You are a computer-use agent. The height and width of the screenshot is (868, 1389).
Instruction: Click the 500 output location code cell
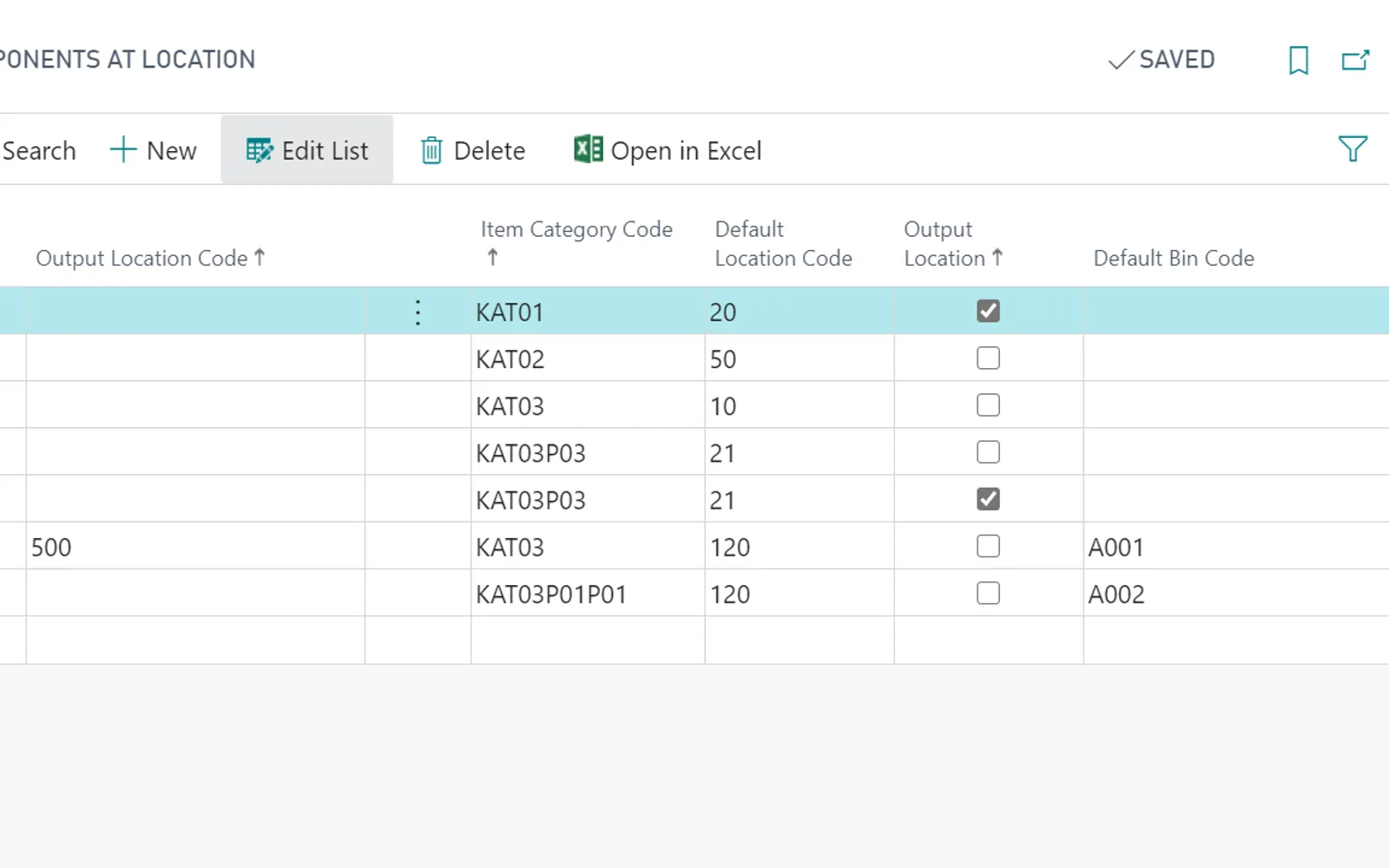click(x=195, y=547)
